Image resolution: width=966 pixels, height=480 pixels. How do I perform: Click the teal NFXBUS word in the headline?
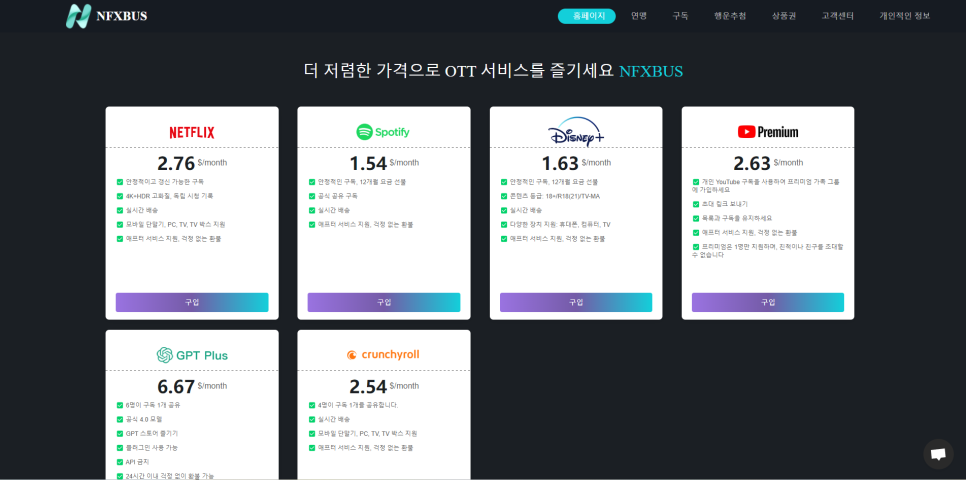point(651,71)
